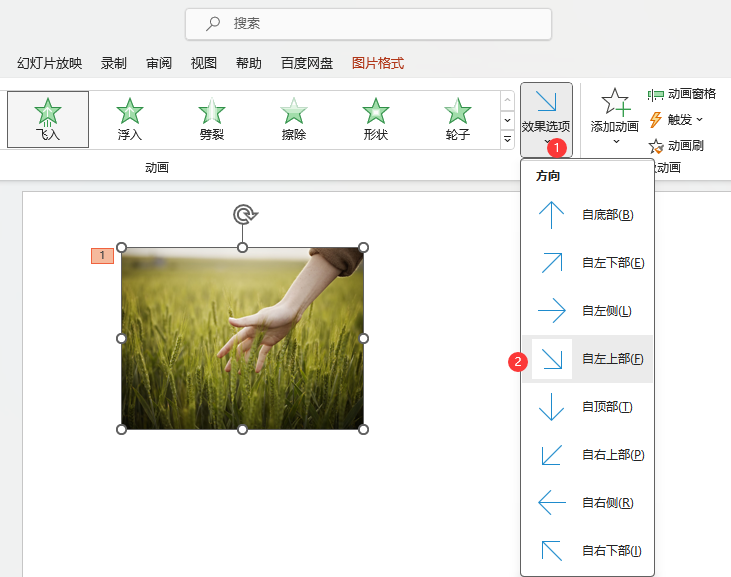731x577 pixels.
Task: Open the 图片格式 ribbon tab
Action: [x=378, y=63]
